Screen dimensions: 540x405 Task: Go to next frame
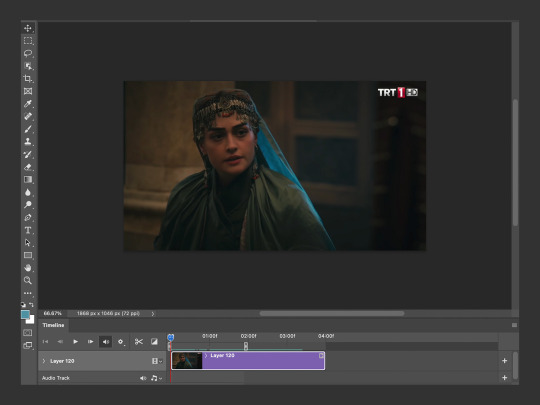(91, 342)
